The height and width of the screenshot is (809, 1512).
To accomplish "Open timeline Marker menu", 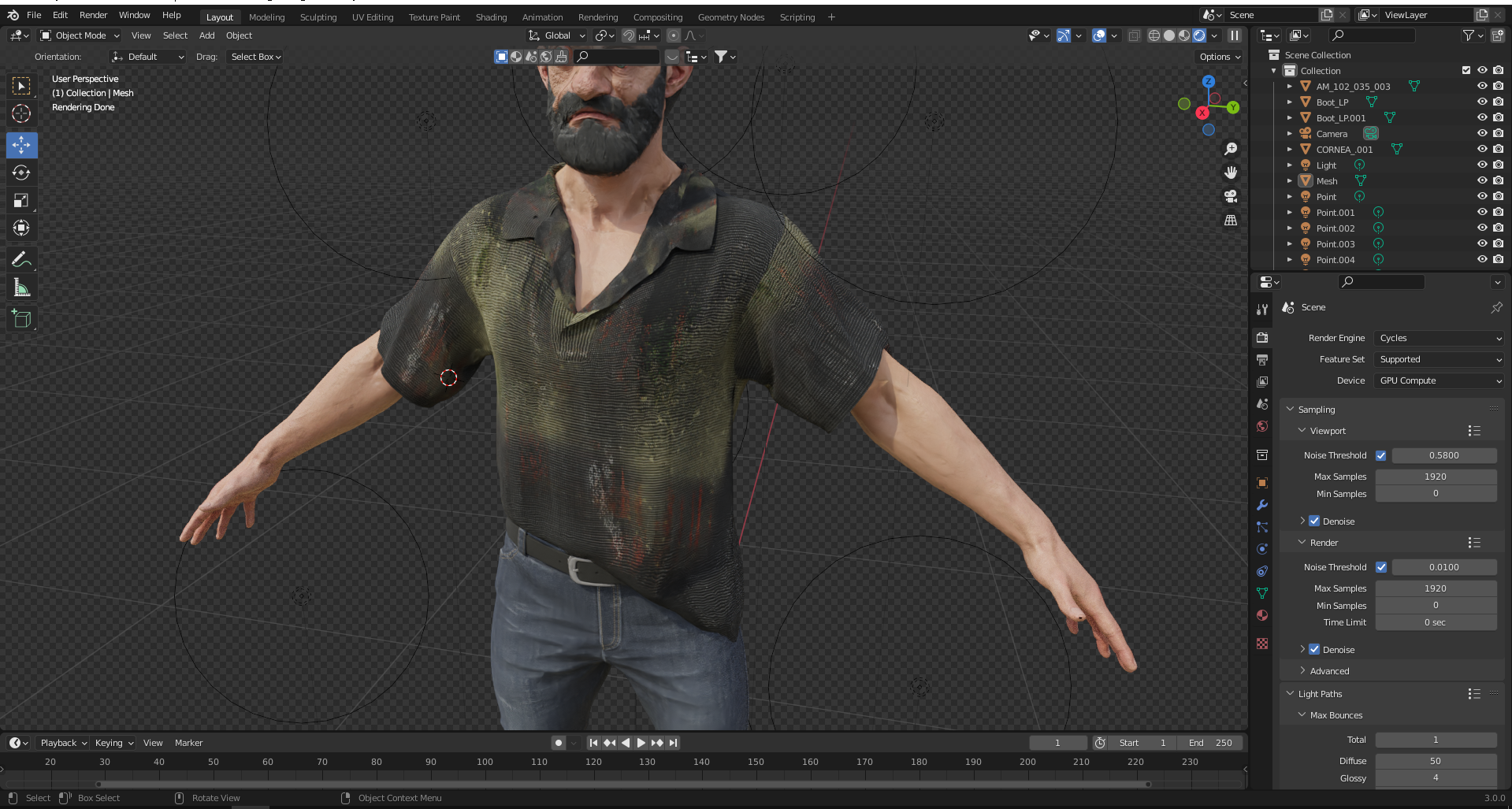I will tap(188, 743).
